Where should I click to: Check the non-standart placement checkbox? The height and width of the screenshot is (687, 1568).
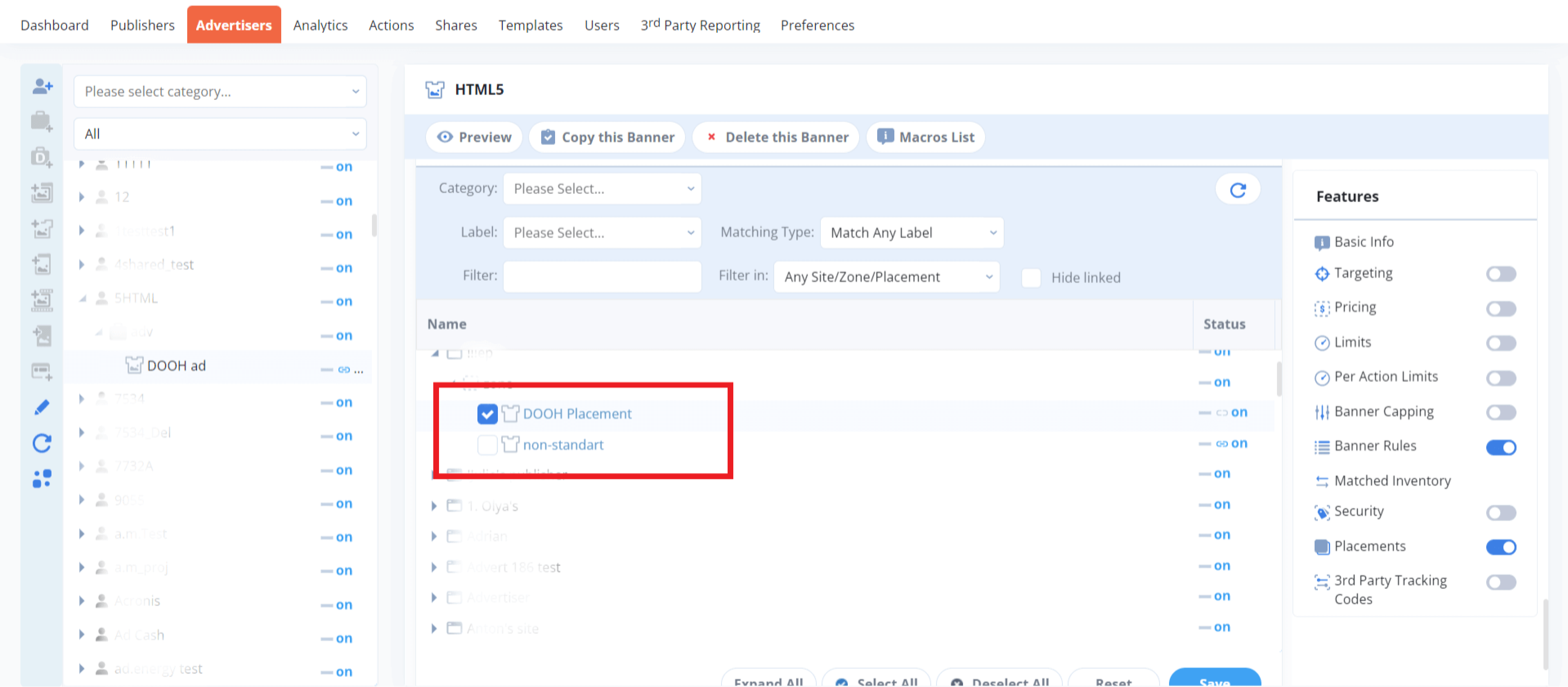[486, 445]
